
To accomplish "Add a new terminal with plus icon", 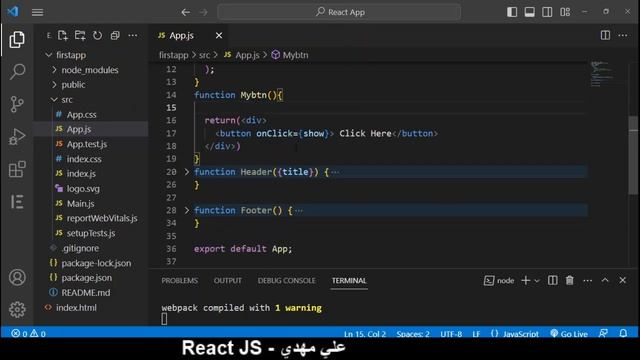I will pos(526,280).
